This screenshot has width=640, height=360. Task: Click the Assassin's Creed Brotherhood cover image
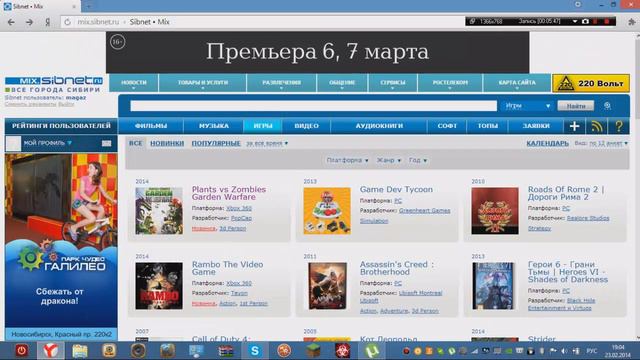coord(327,286)
